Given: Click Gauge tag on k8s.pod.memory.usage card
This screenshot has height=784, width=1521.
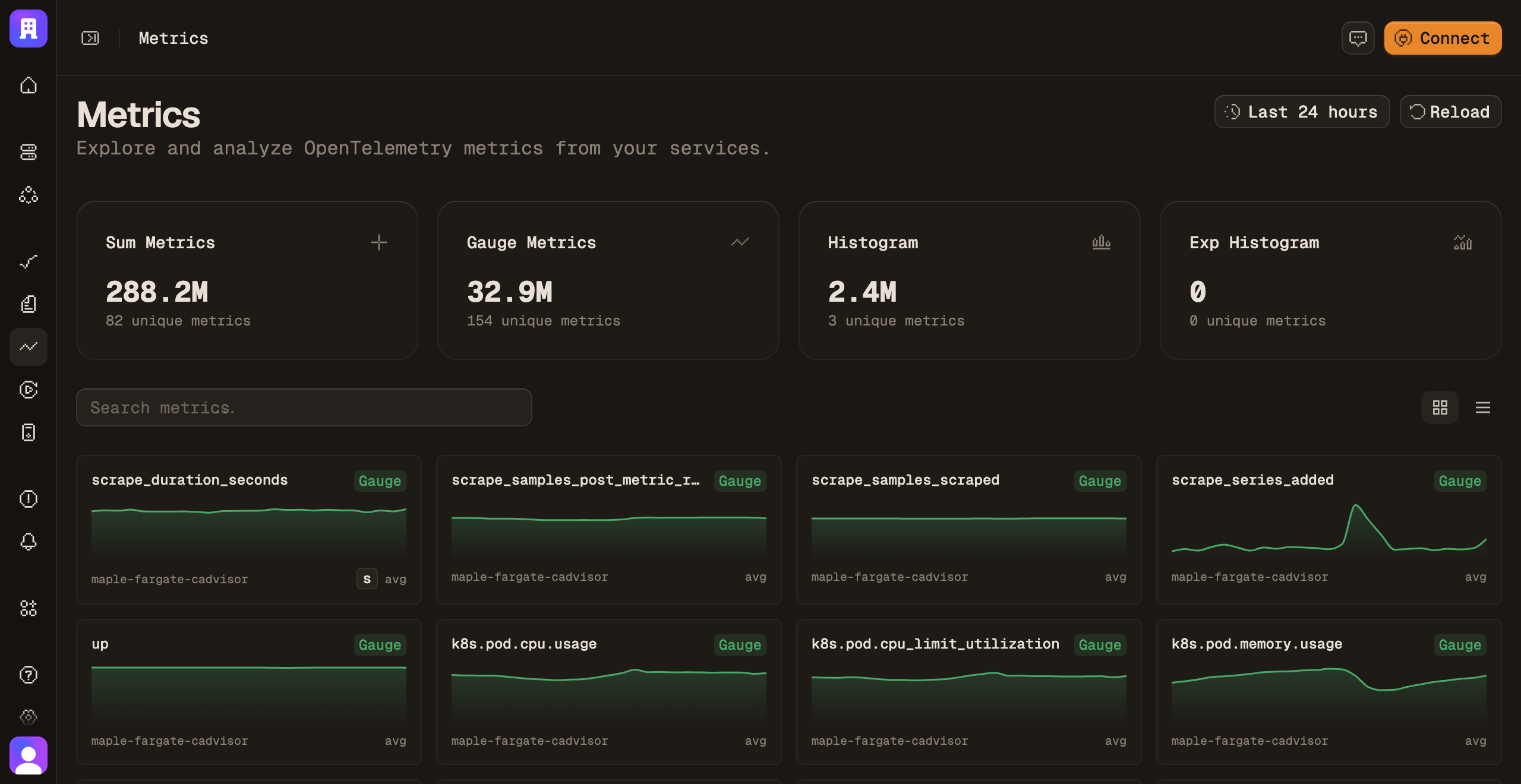Looking at the screenshot, I should coord(1460,645).
